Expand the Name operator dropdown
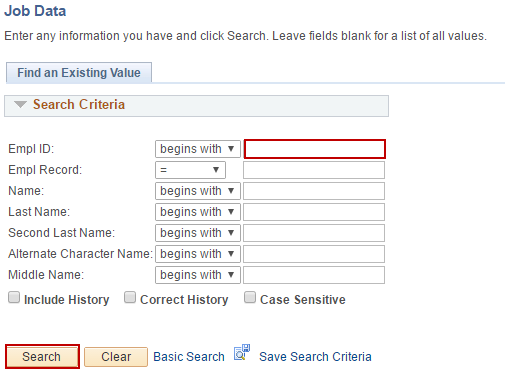This screenshot has width=505, height=377. click(198, 191)
